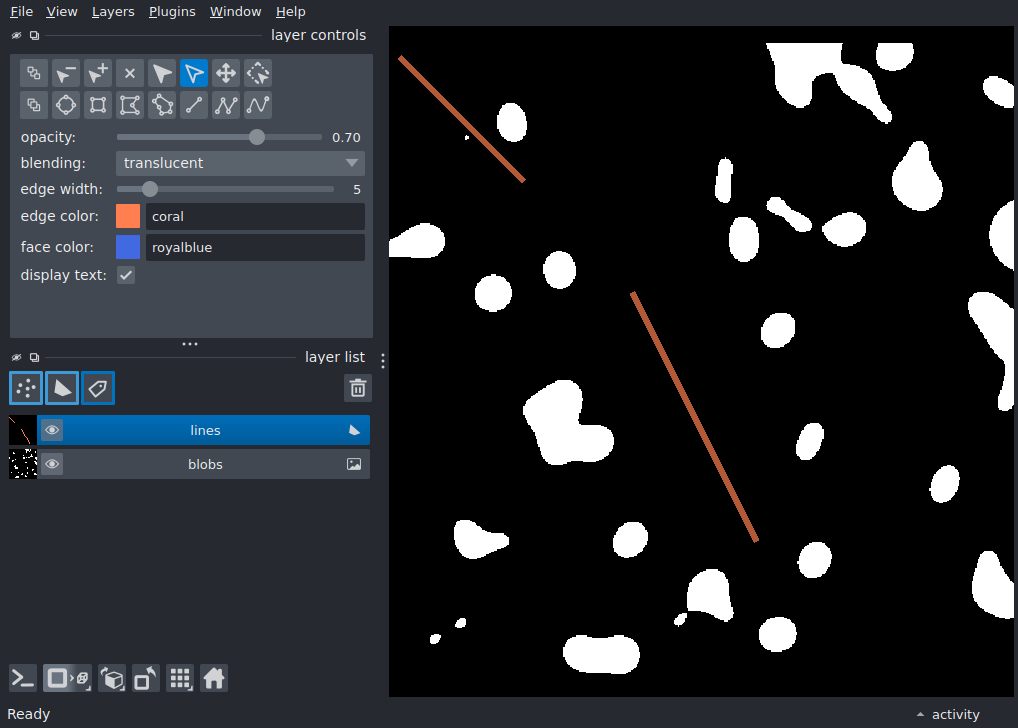Open the coral edge color swatch
1018x728 pixels.
pos(128,216)
